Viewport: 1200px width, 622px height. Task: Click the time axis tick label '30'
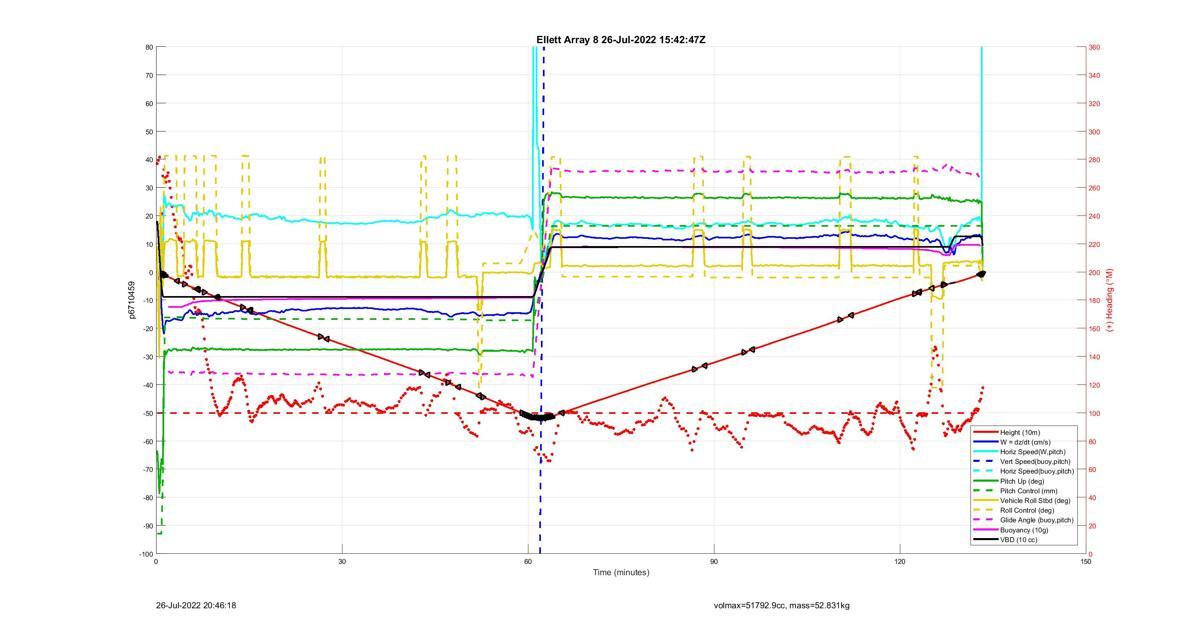tap(342, 562)
